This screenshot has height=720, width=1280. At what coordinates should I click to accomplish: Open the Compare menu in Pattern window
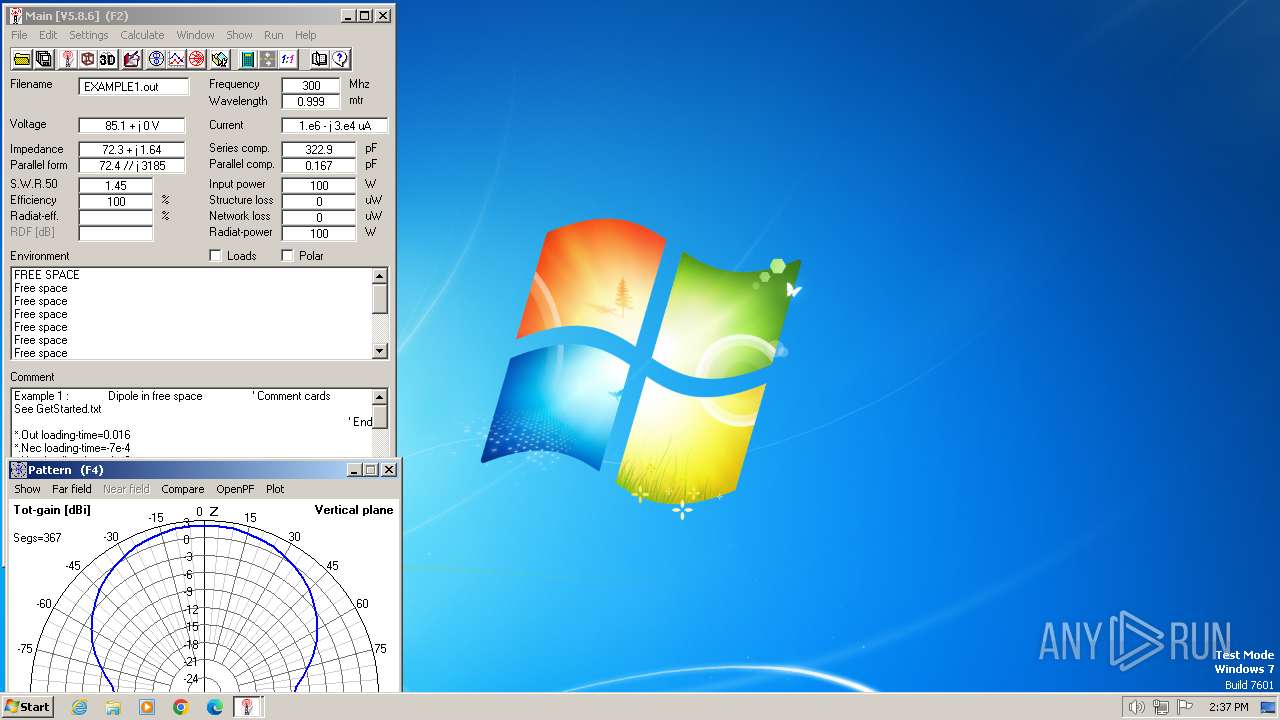pyautogui.click(x=183, y=489)
